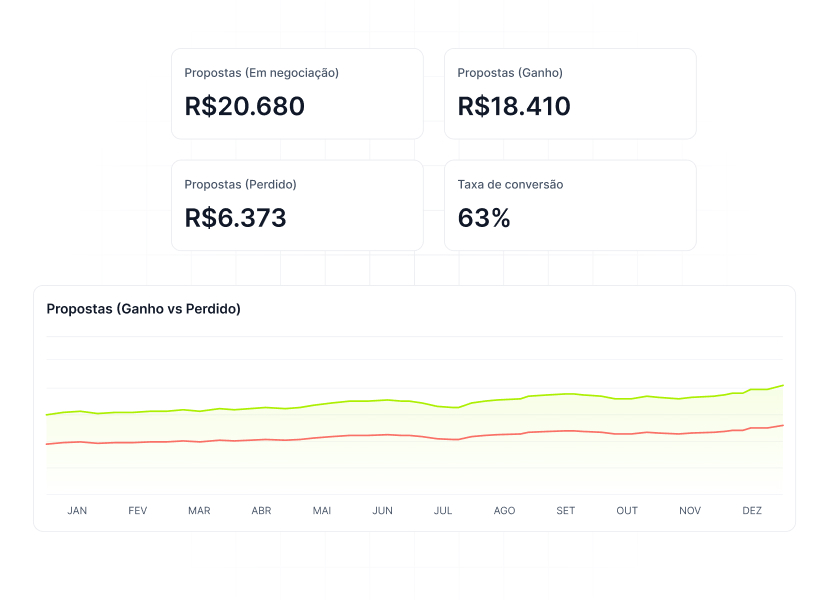Click the Propostas (Ganho vs Perdido) chart title
The height and width of the screenshot is (600, 828).
(x=144, y=309)
